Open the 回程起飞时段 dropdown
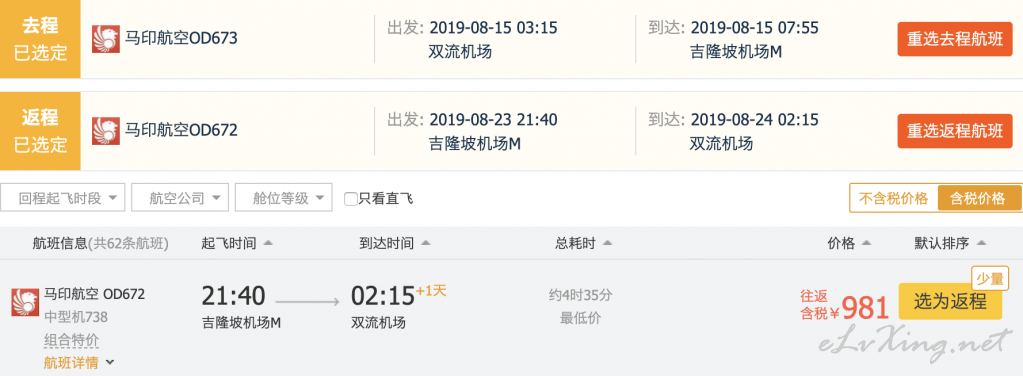1023x376 pixels. point(63,198)
